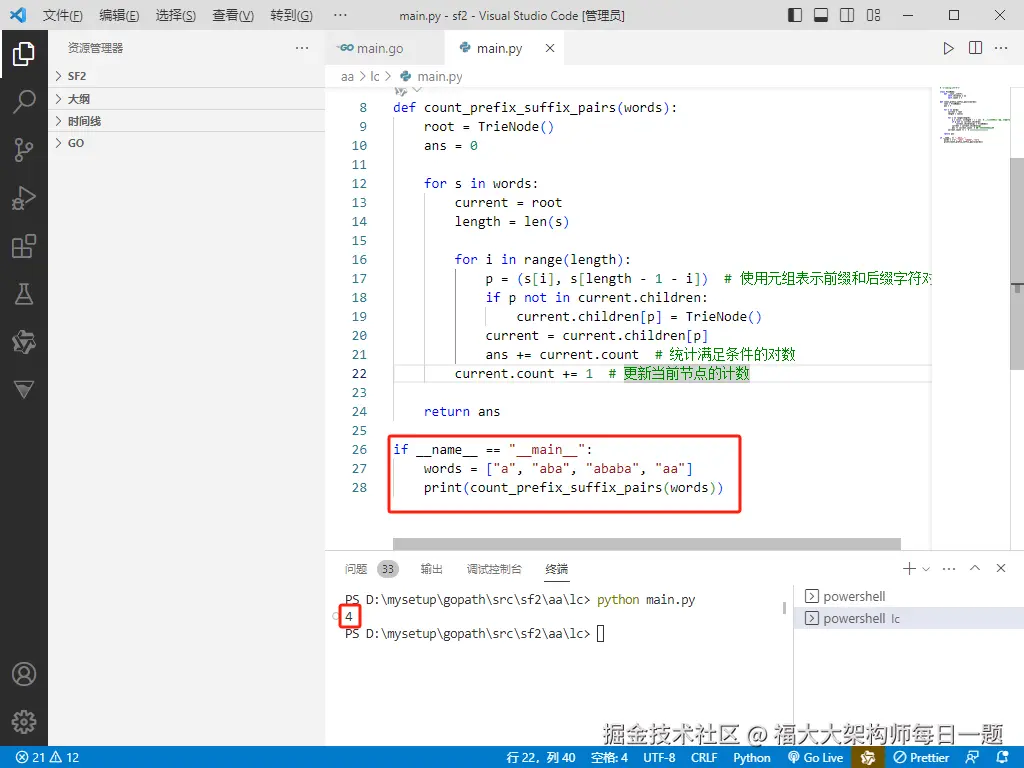Open notifications bell in status bar
1024x768 pixels.
click(x=1002, y=758)
